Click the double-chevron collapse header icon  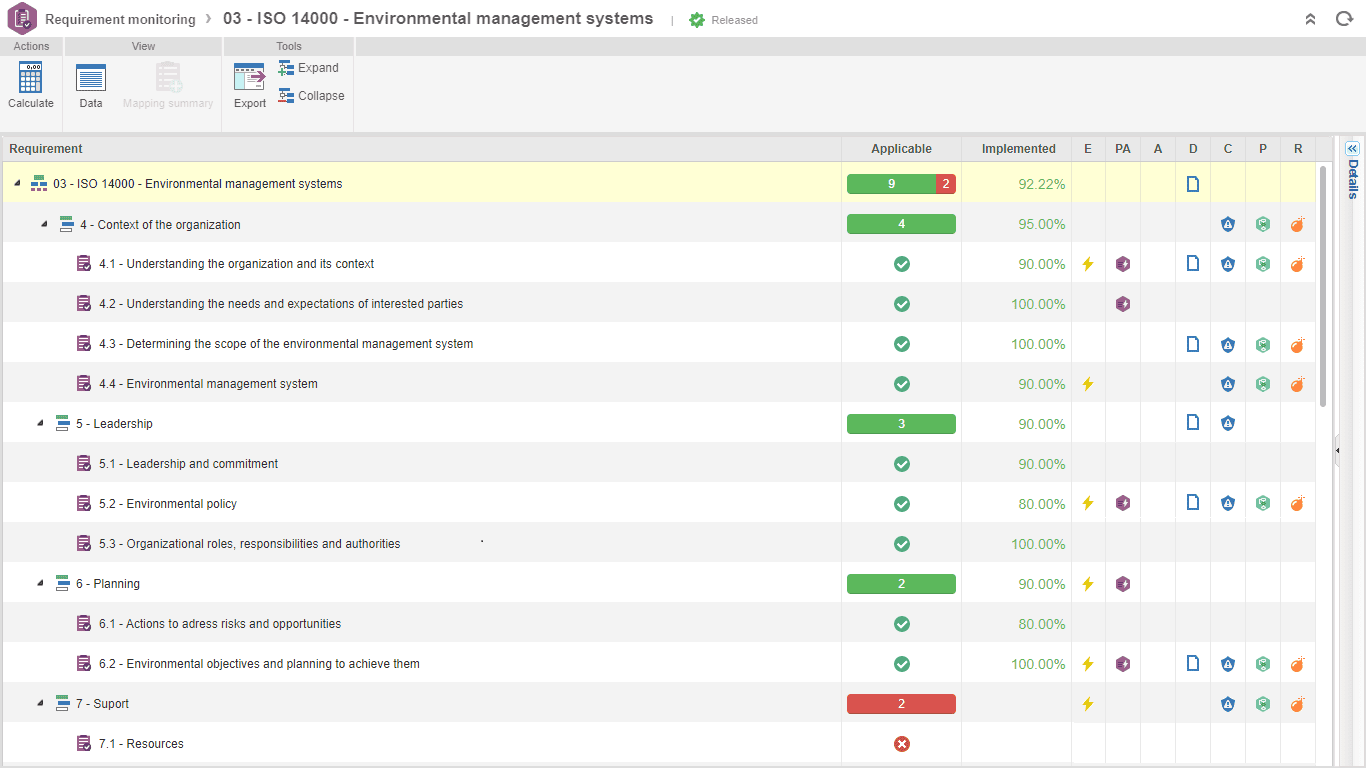(1310, 19)
